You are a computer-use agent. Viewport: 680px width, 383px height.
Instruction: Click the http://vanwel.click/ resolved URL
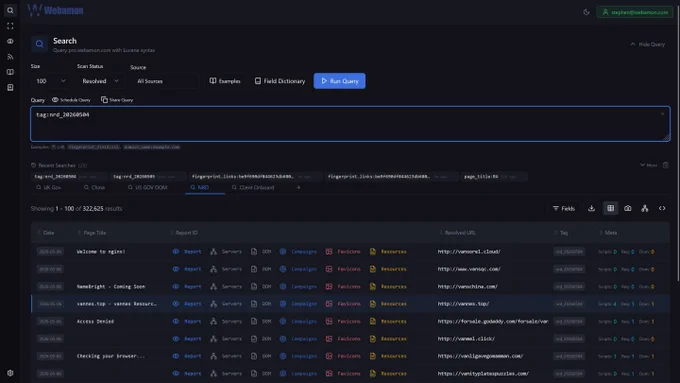pos(466,339)
